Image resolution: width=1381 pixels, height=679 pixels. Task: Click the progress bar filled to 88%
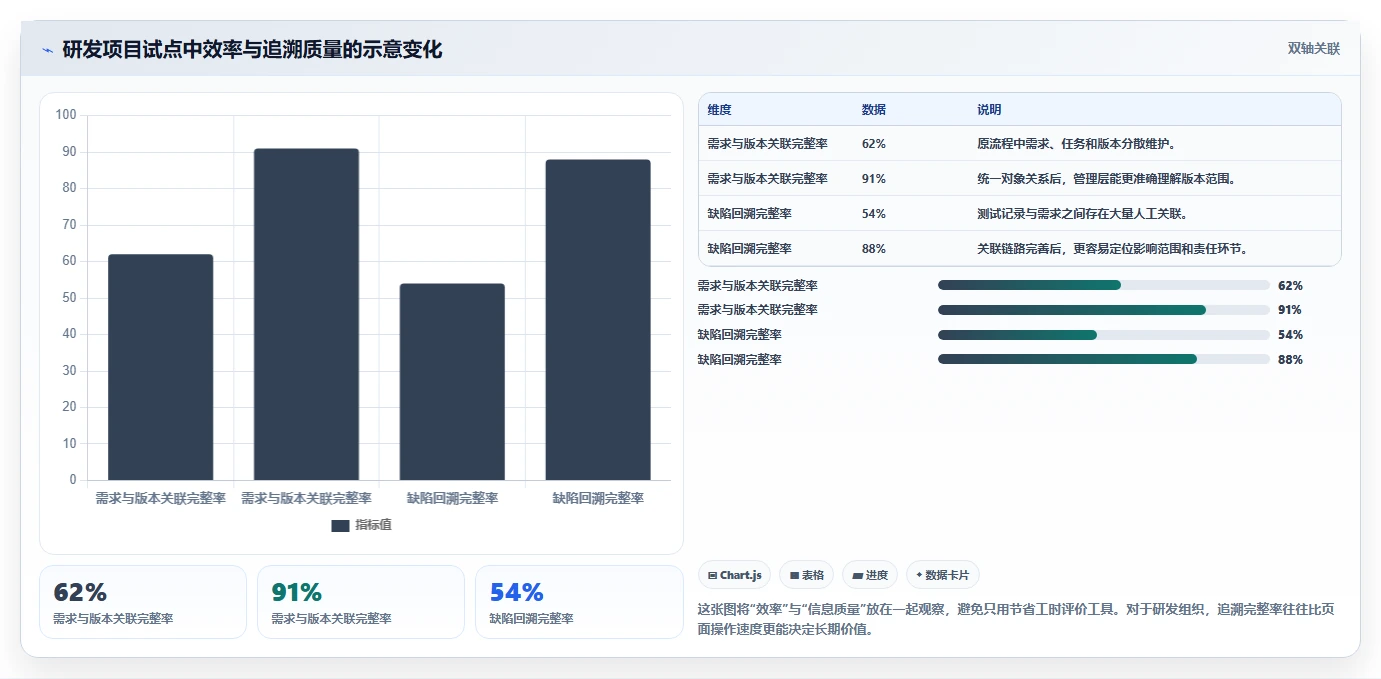(1104, 359)
